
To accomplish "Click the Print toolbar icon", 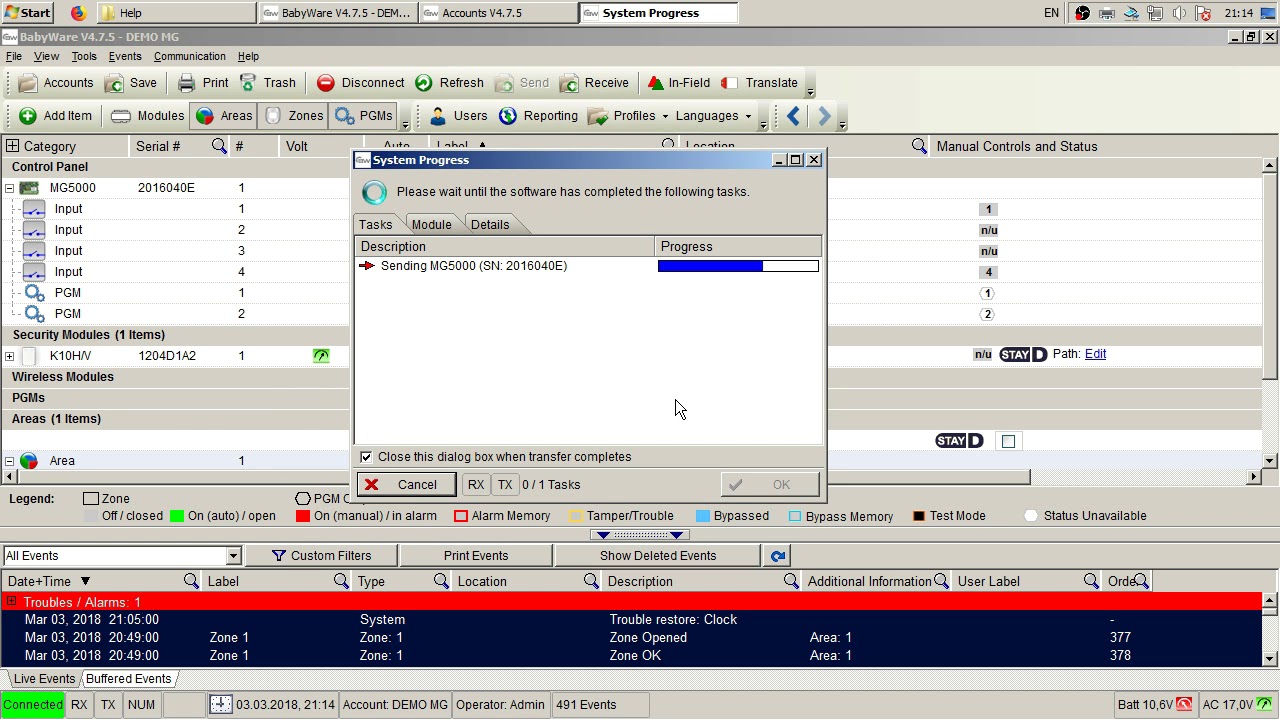I will point(186,83).
